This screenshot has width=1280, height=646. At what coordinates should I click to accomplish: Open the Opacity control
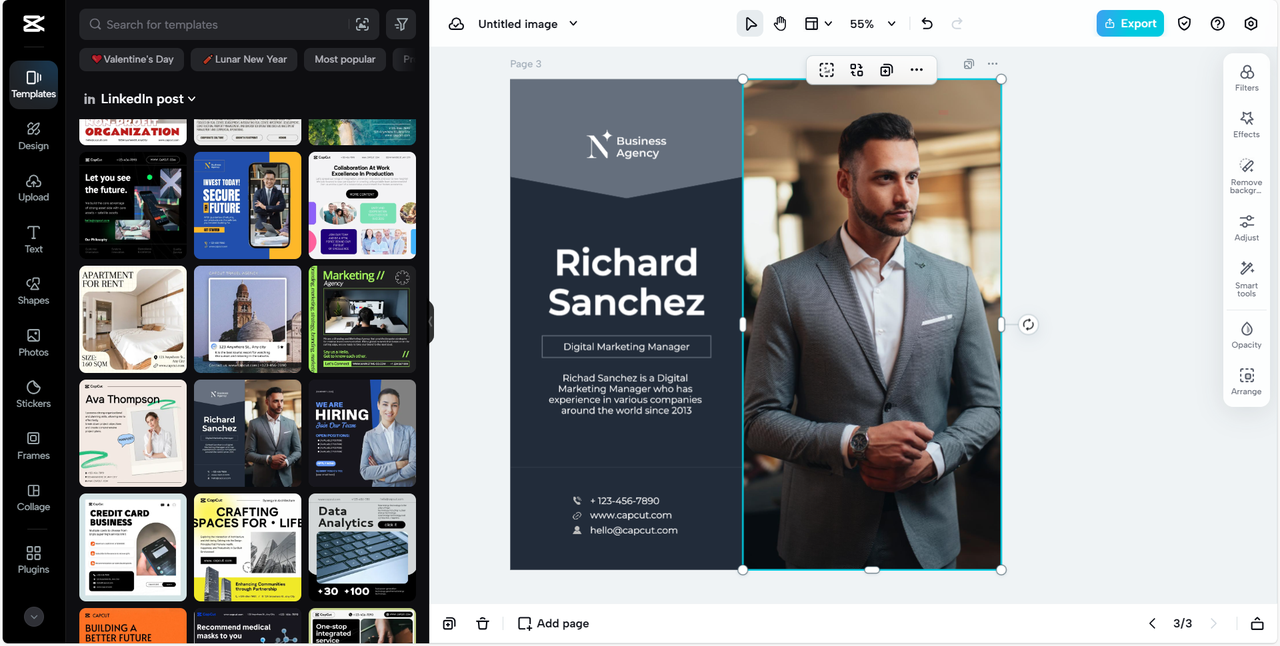pos(1247,335)
